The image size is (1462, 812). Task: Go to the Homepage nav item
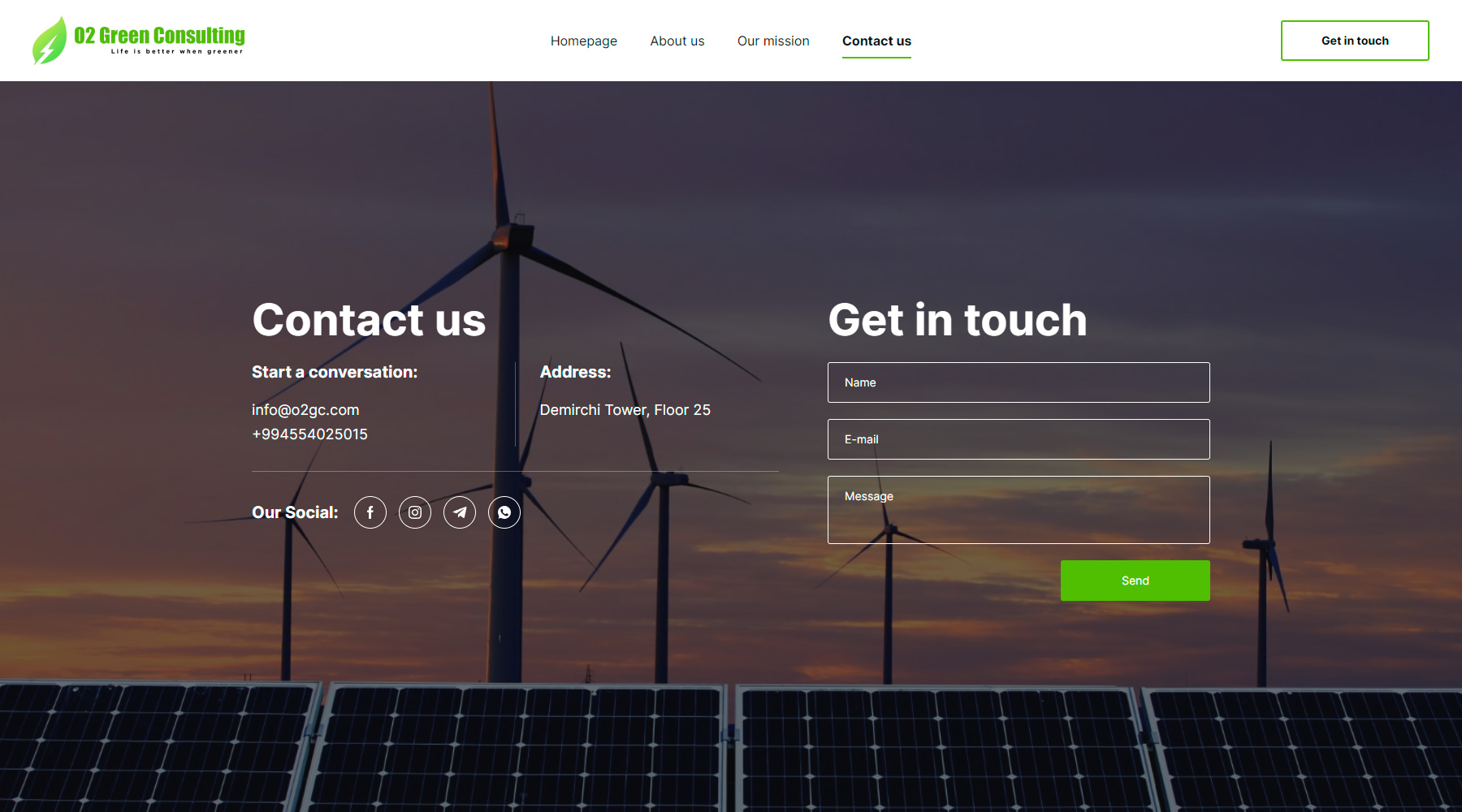tap(583, 41)
